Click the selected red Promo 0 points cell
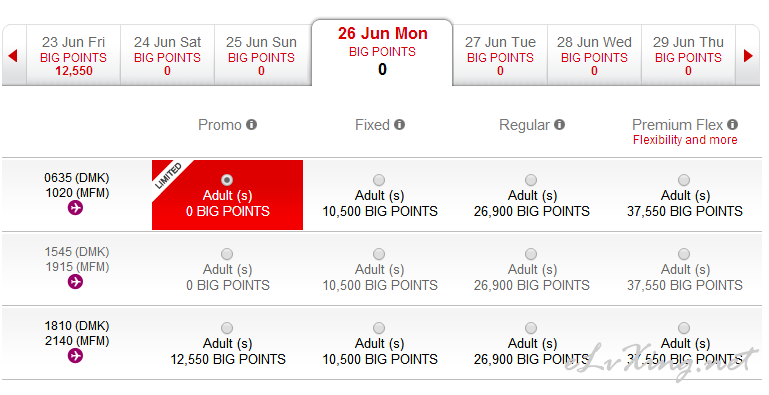769x395 pixels. (228, 195)
